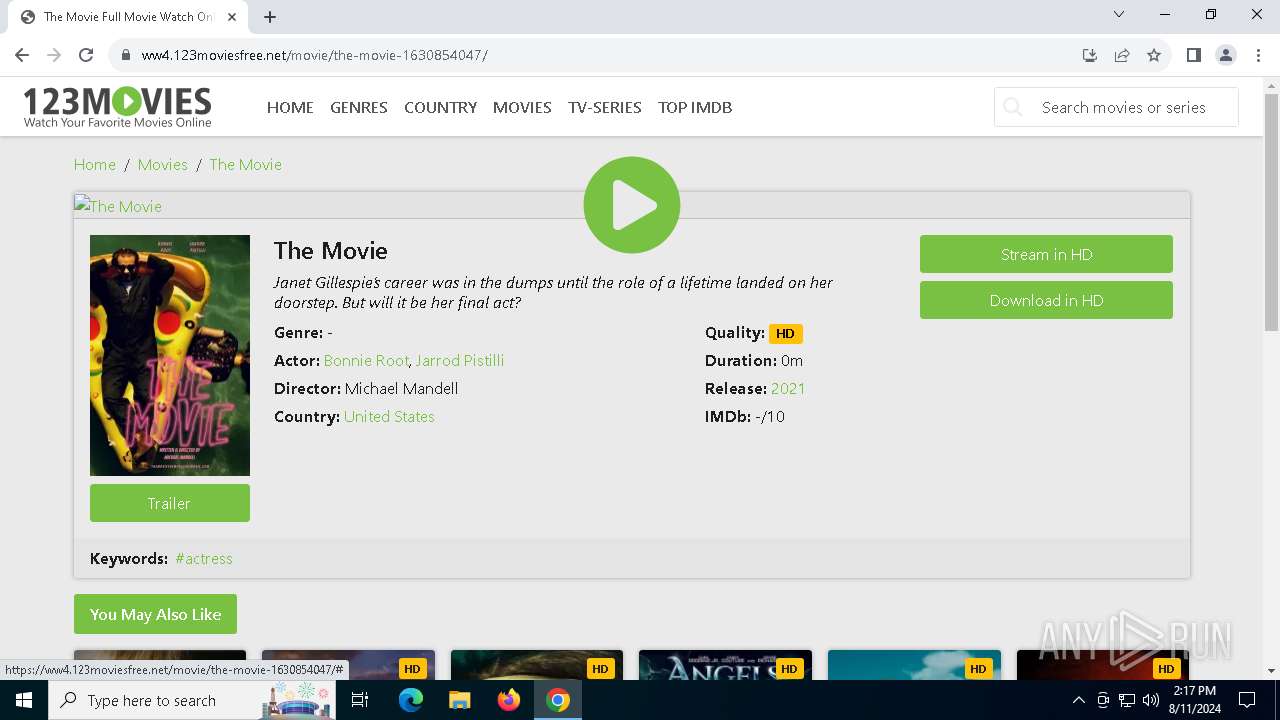Image resolution: width=1280 pixels, height=720 pixels.
Task: Open the TOP IMDB page
Action: click(695, 107)
